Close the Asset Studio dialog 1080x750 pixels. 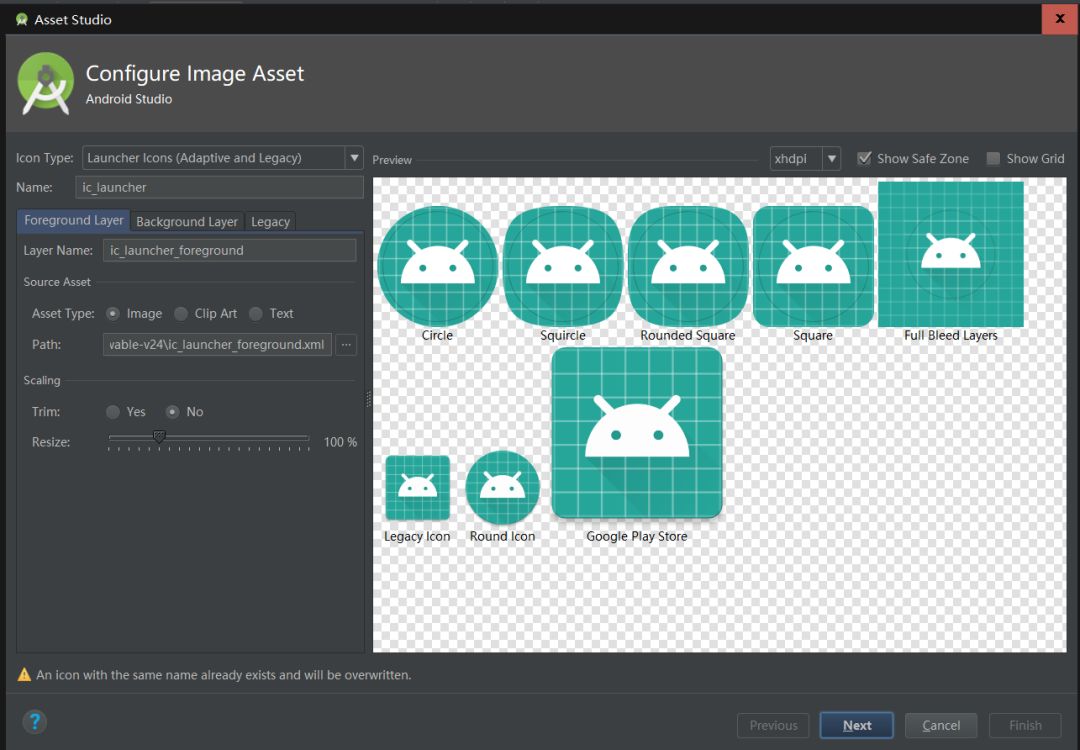coord(1060,19)
